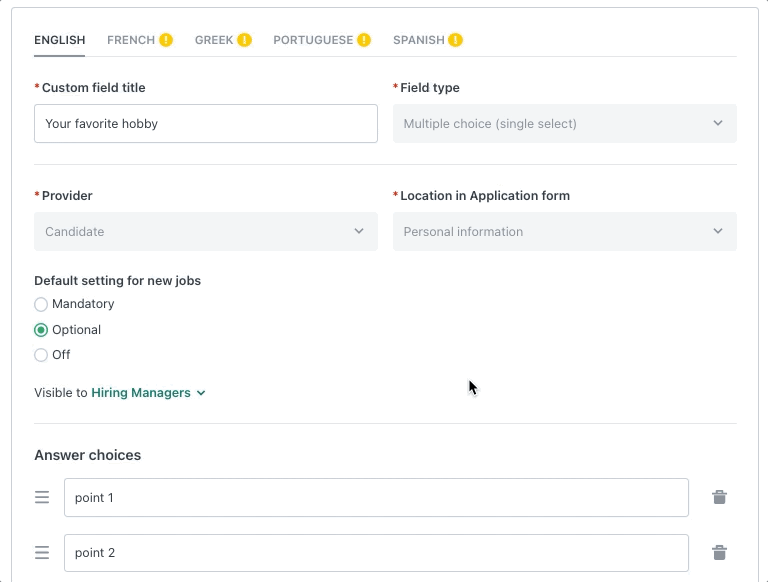The width and height of the screenshot is (768, 582).
Task: Click the point 1 answer text field
Action: pyautogui.click(x=375, y=497)
